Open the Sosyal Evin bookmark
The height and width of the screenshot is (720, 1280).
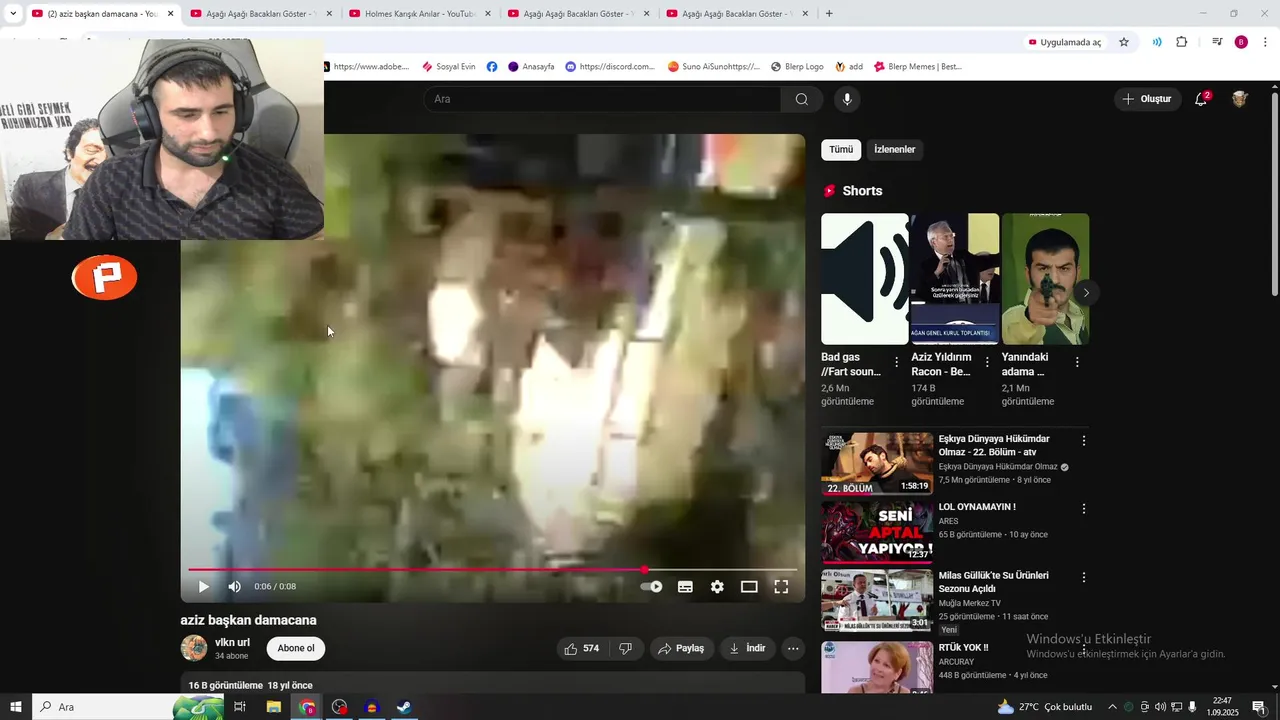point(449,67)
